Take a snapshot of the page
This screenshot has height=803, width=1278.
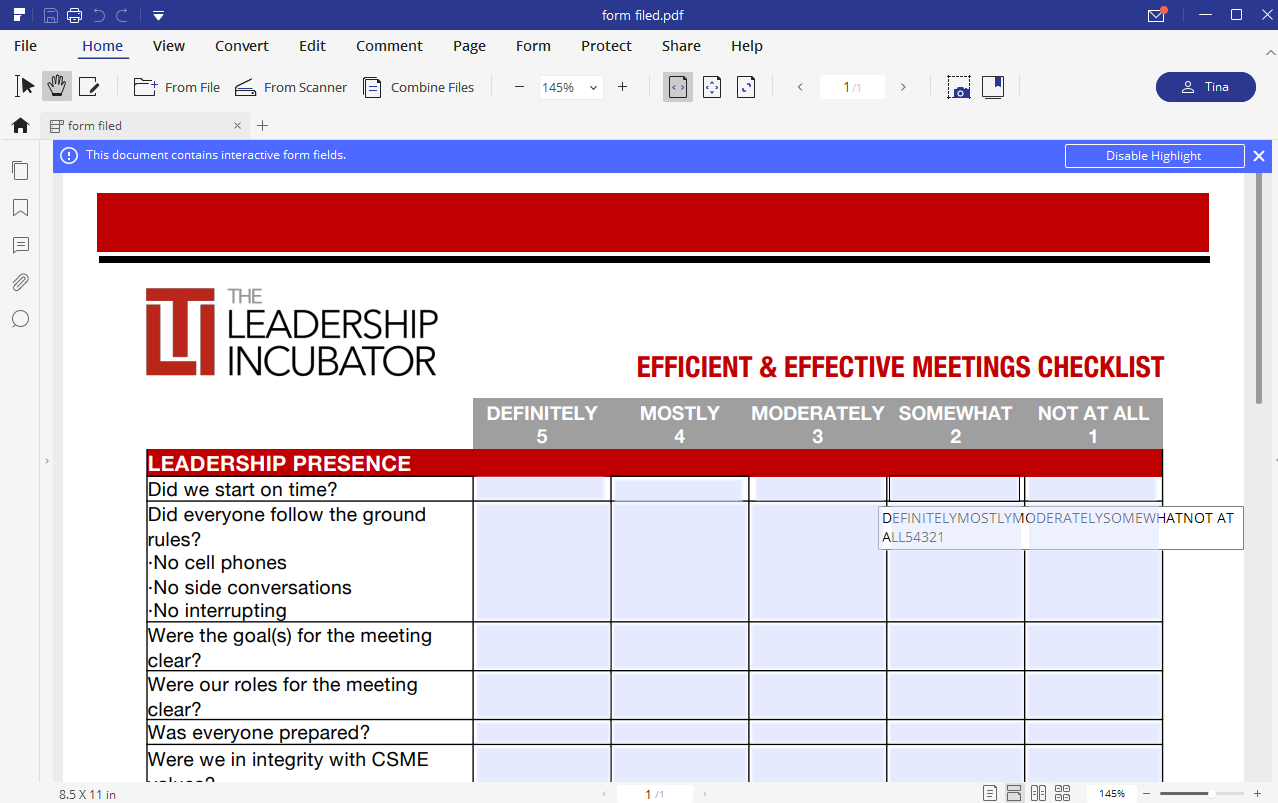pos(959,87)
